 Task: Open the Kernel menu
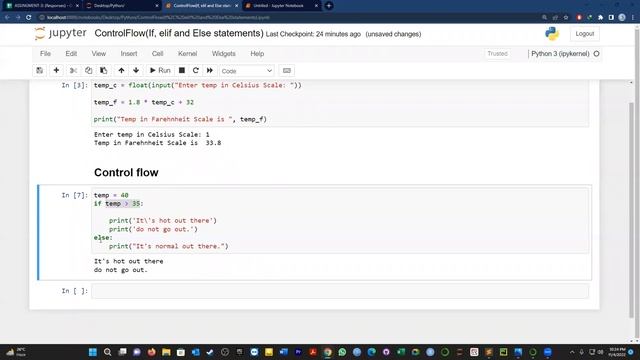pos(187,53)
